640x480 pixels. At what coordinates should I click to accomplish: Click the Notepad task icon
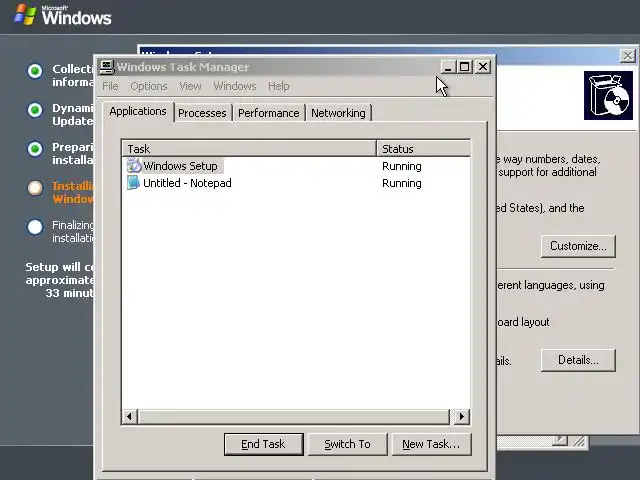(x=133, y=183)
